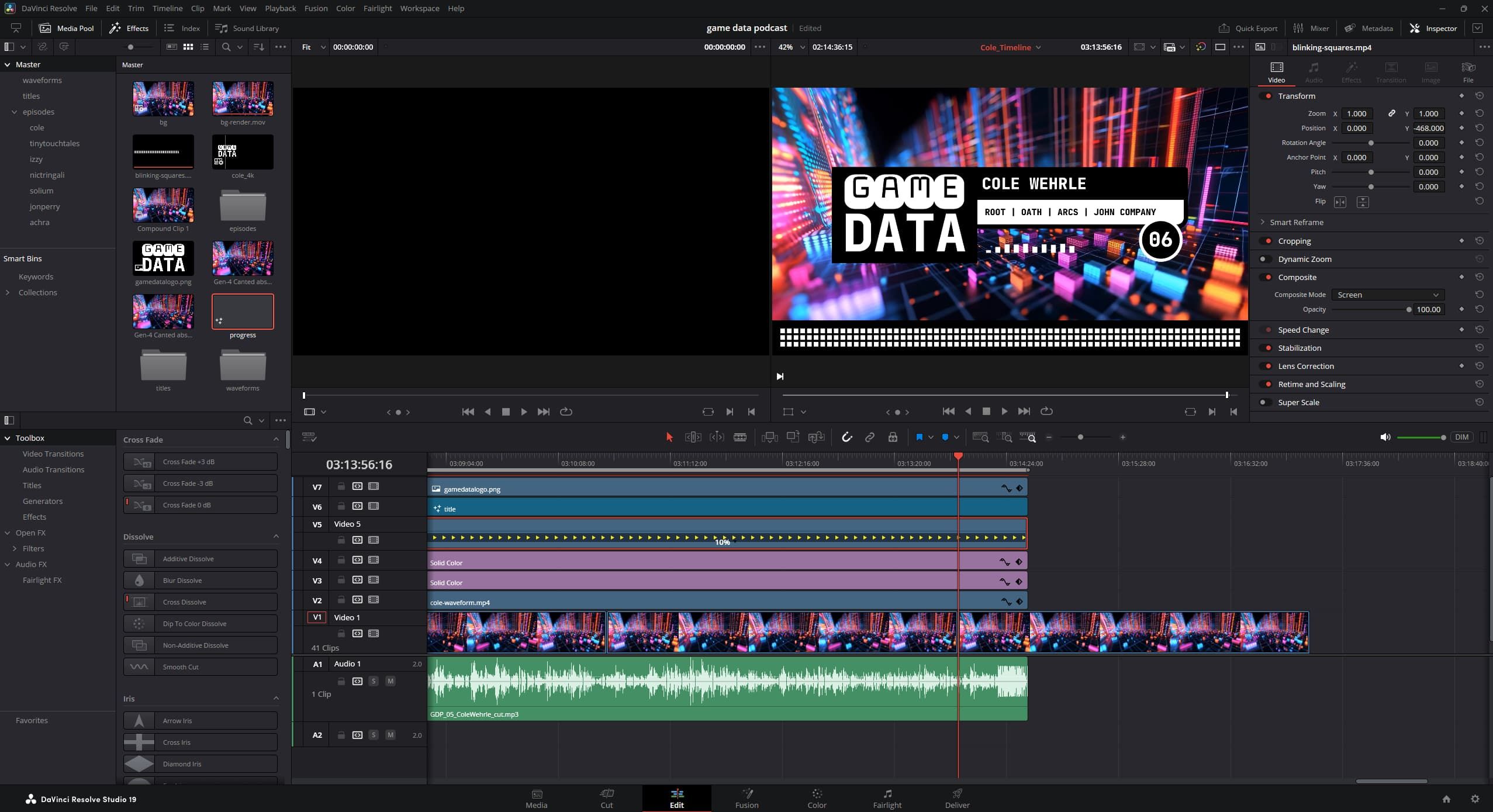This screenshot has width=1493, height=812.
Task: Stop playback in timeline viewer
Action: pos(986,412)
